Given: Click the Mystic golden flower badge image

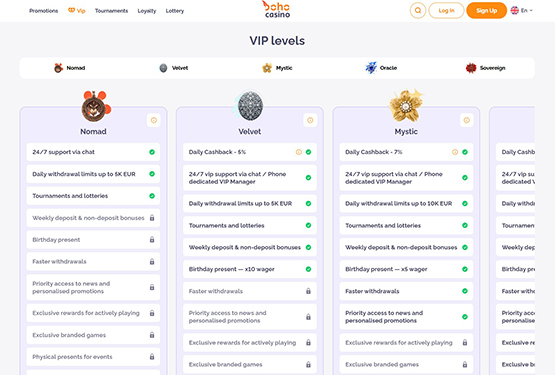Looking at the screenshot, I should click(x=406, y=106).
